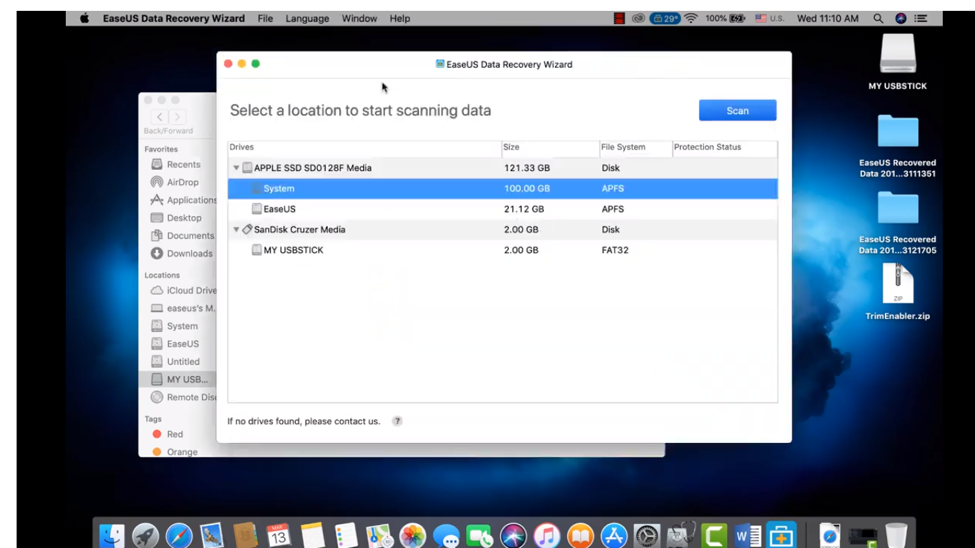
Task: Open Launchpad from the Dock
Action: coord(146,536)
